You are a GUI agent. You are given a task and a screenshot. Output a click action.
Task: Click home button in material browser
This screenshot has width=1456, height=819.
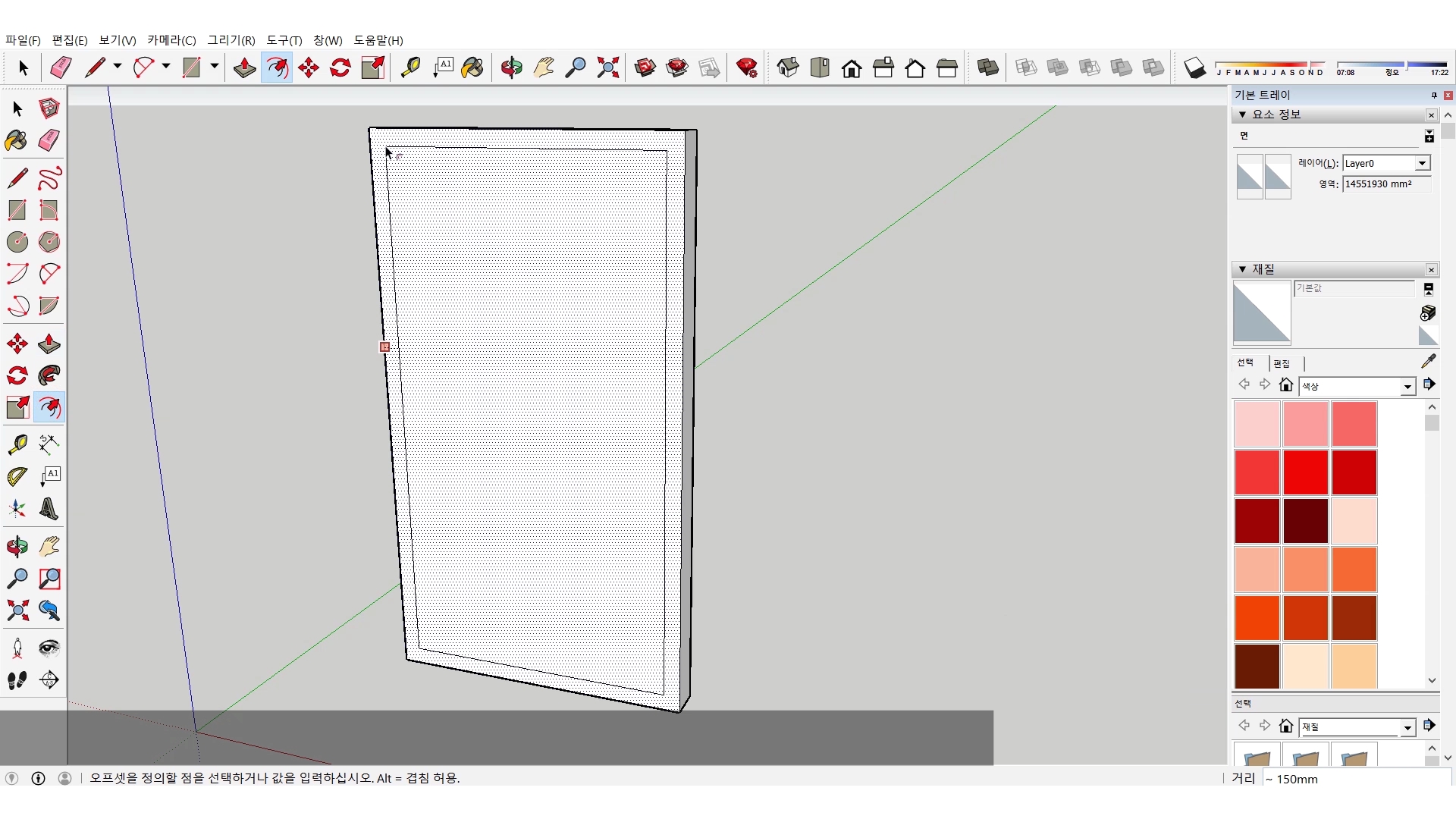point(1286,385)
